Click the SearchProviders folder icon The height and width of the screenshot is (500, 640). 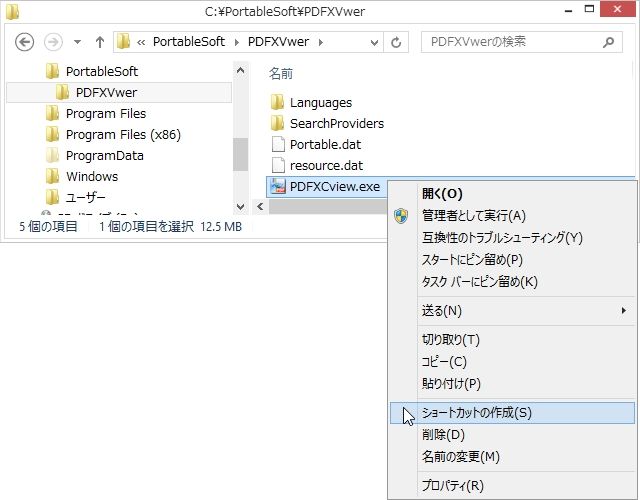(278, 123)
